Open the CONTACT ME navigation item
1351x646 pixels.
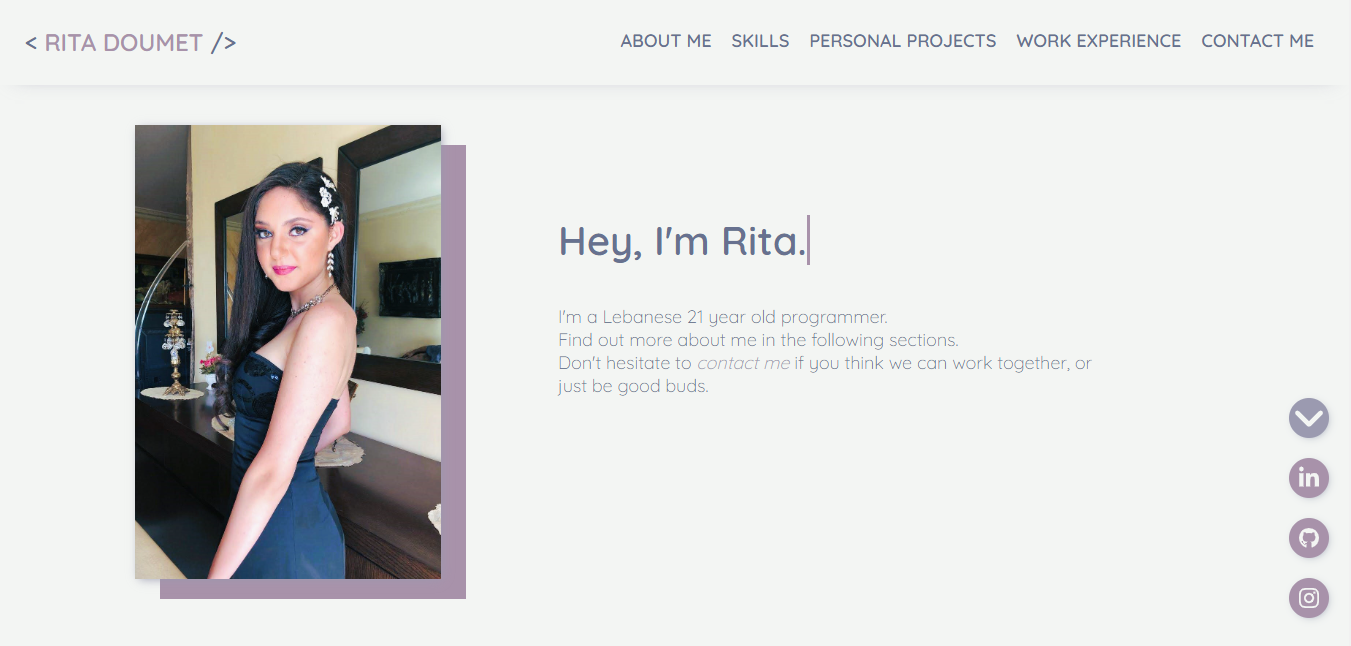tap(1257, 41)
